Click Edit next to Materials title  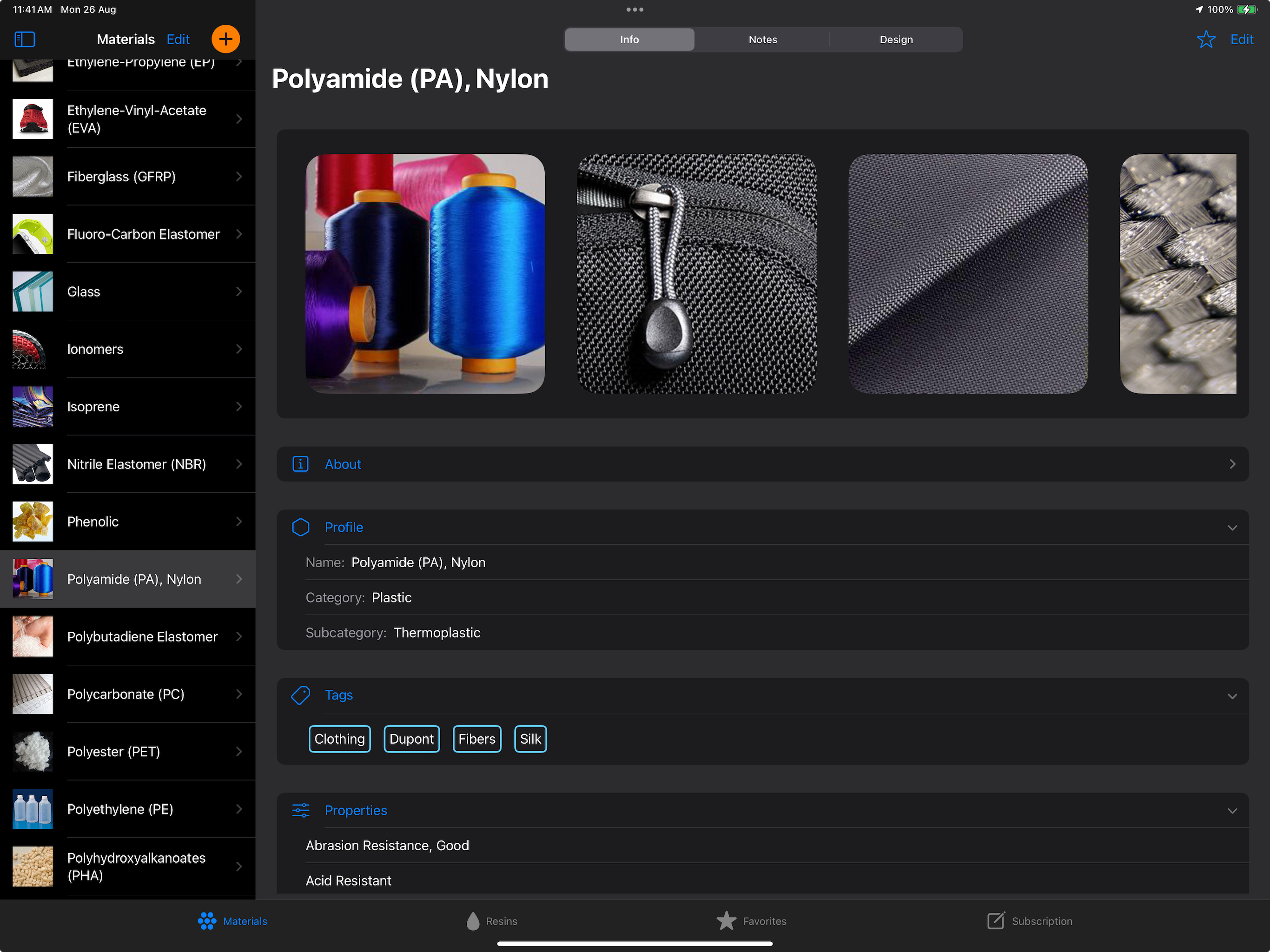pos(178,39)
